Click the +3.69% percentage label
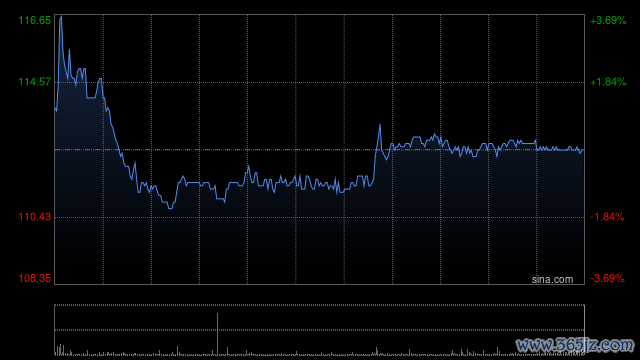 click(x=608, y=20)
